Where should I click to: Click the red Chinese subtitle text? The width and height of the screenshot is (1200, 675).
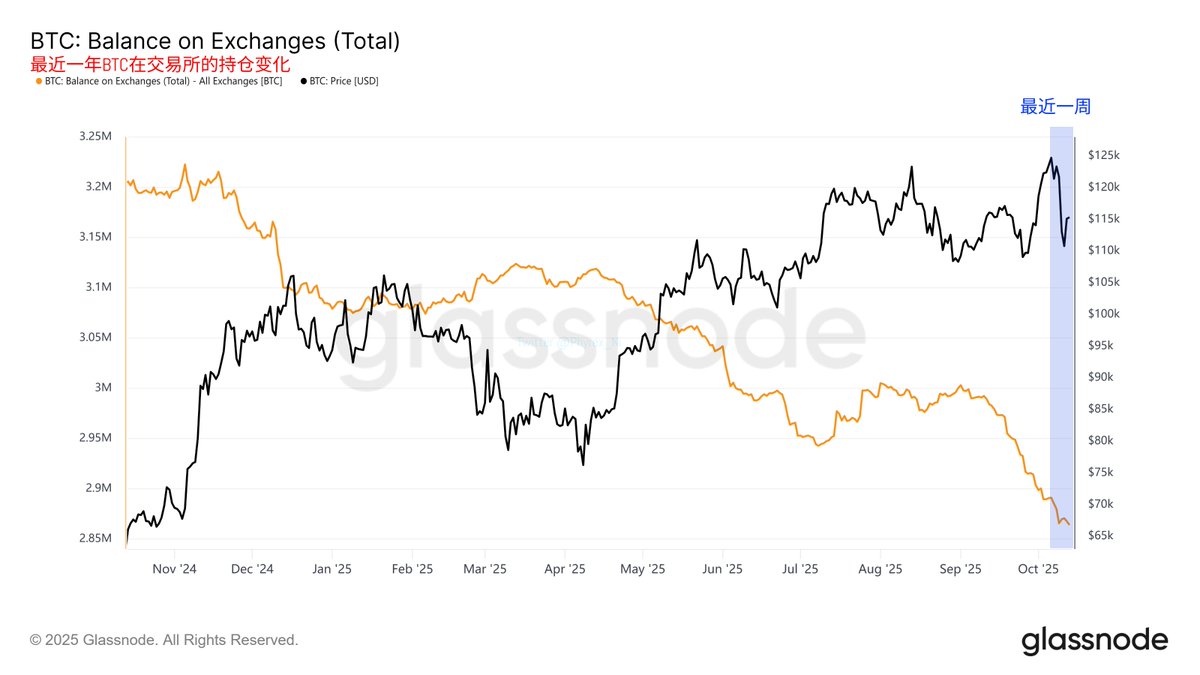pos(160,64)
